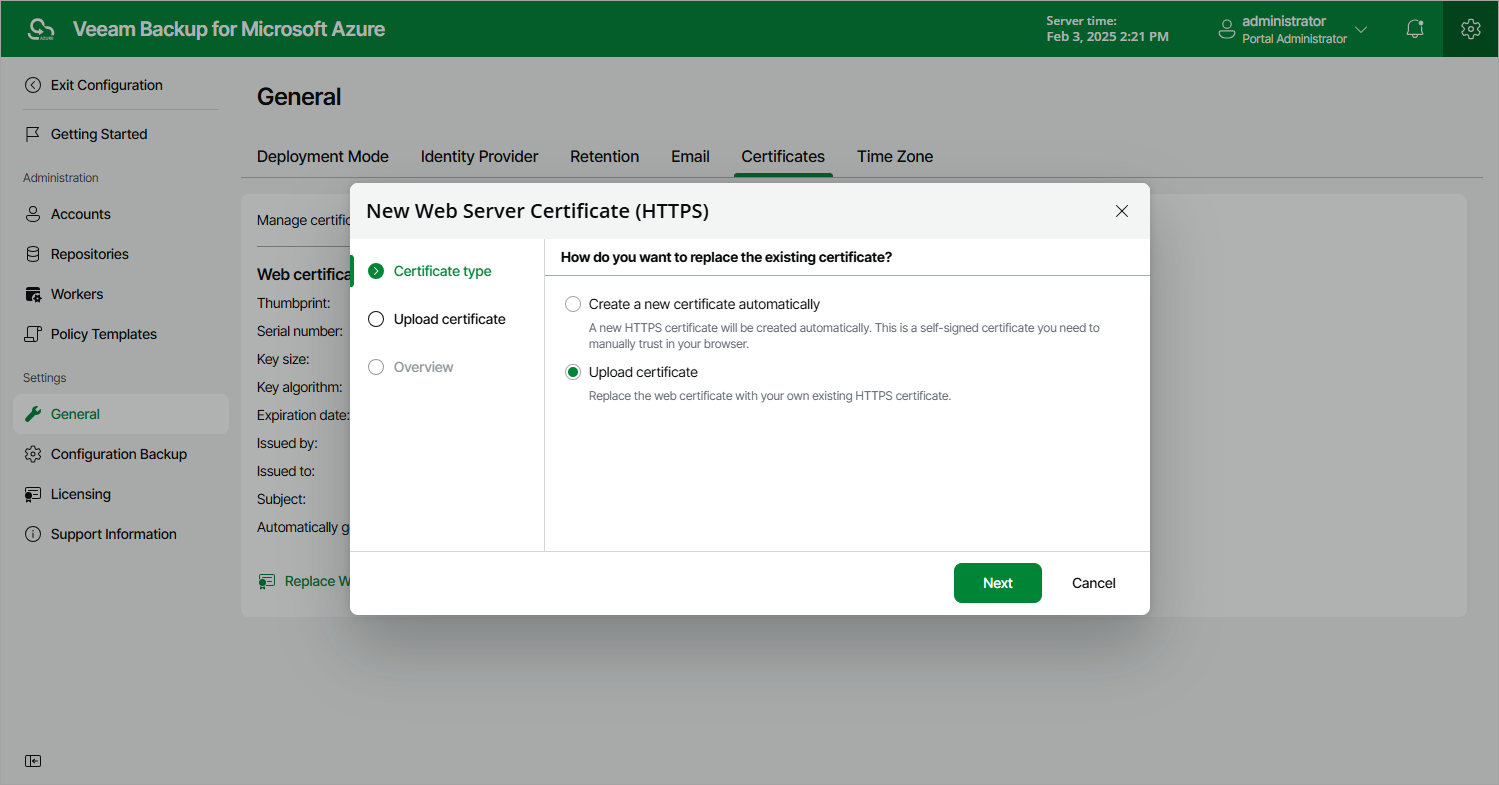Open Getting Started in sidebar
The height and width of the screenshot is (785, 1499).
click(99, 134)
